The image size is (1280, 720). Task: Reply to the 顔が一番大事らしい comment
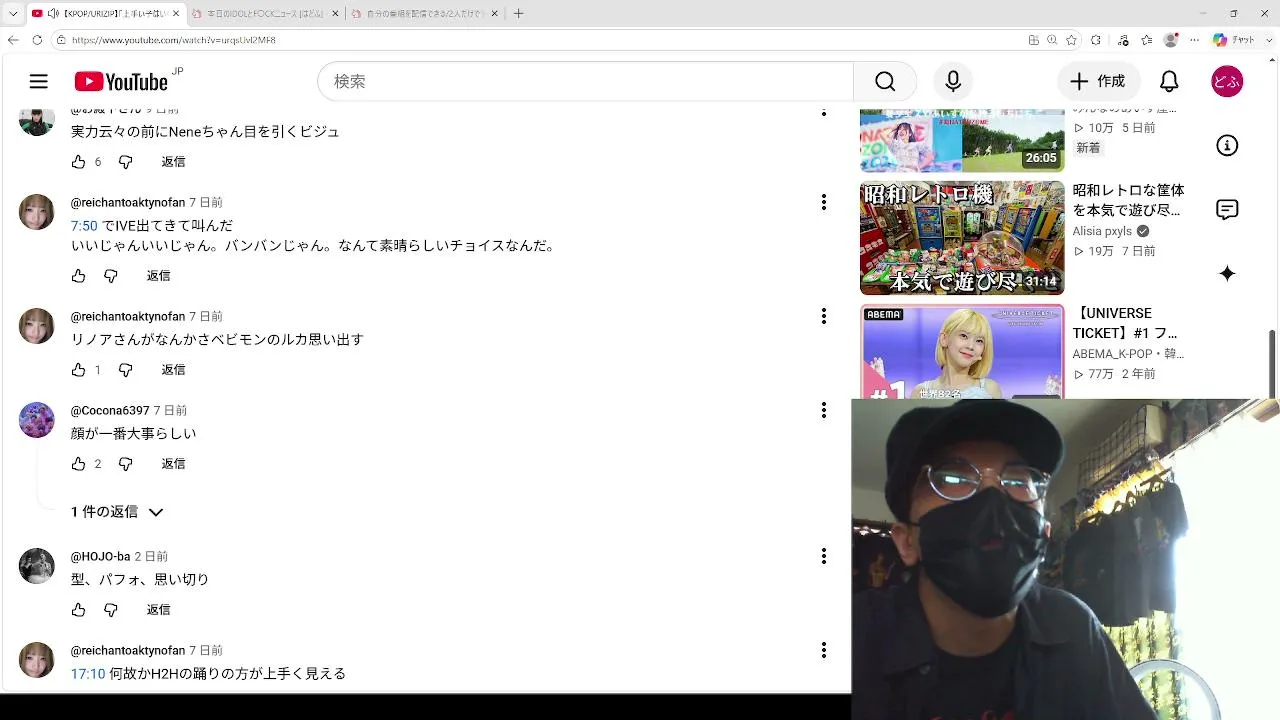coord(174,464)
